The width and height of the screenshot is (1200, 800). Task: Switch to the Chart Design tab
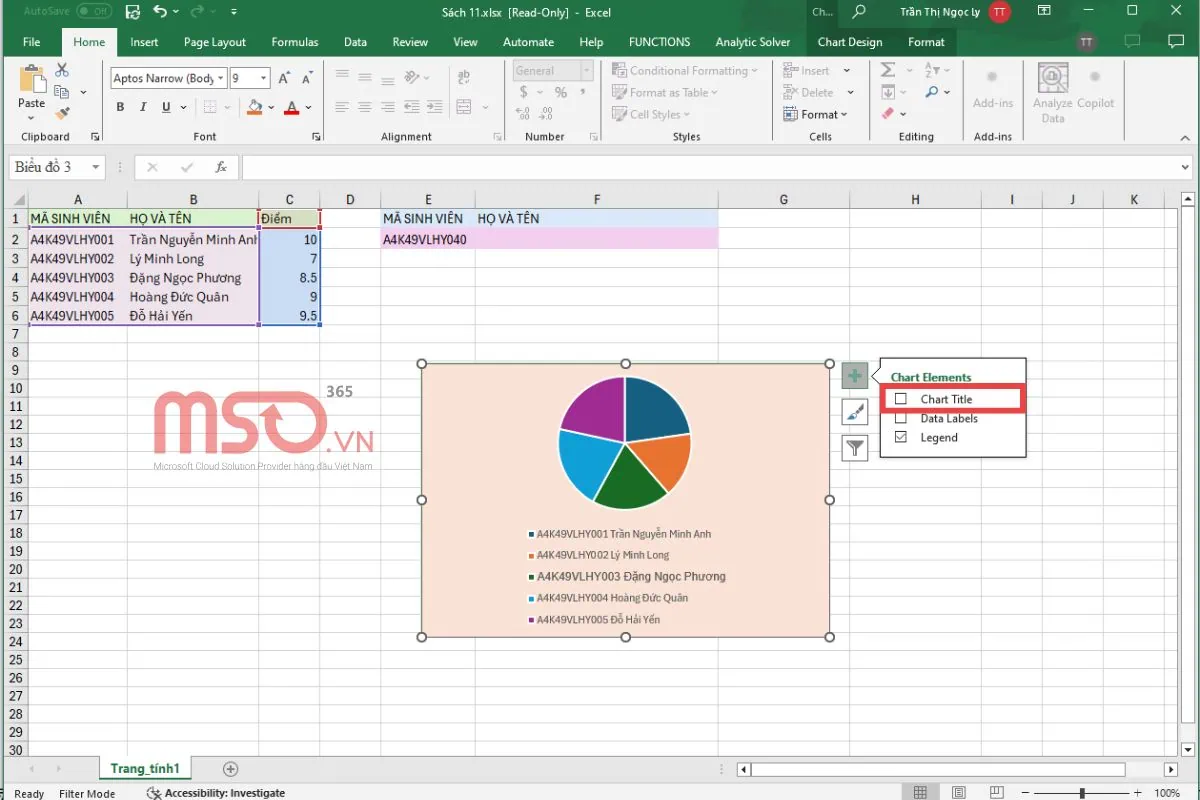(850, 42)
